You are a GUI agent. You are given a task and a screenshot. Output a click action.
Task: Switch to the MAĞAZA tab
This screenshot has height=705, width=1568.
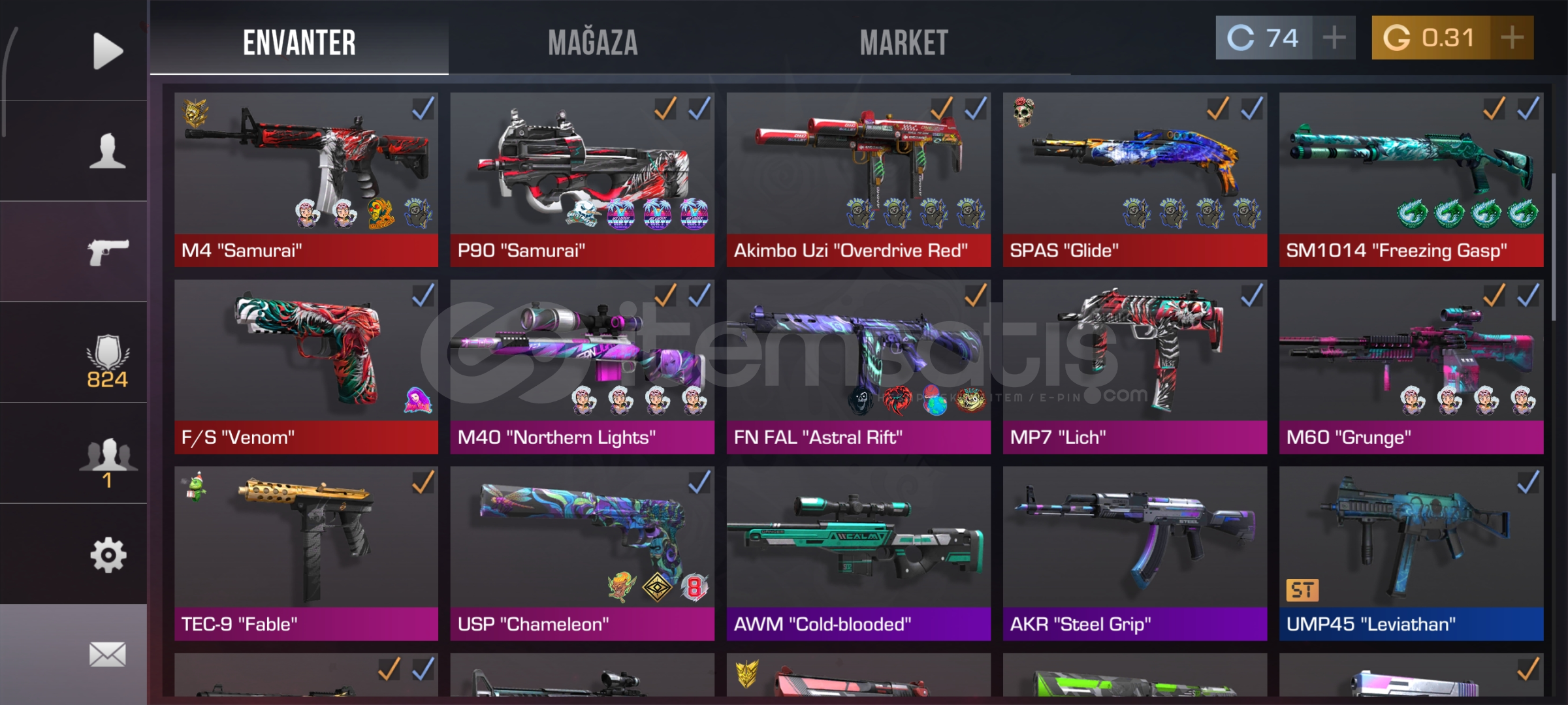(593, 43)
